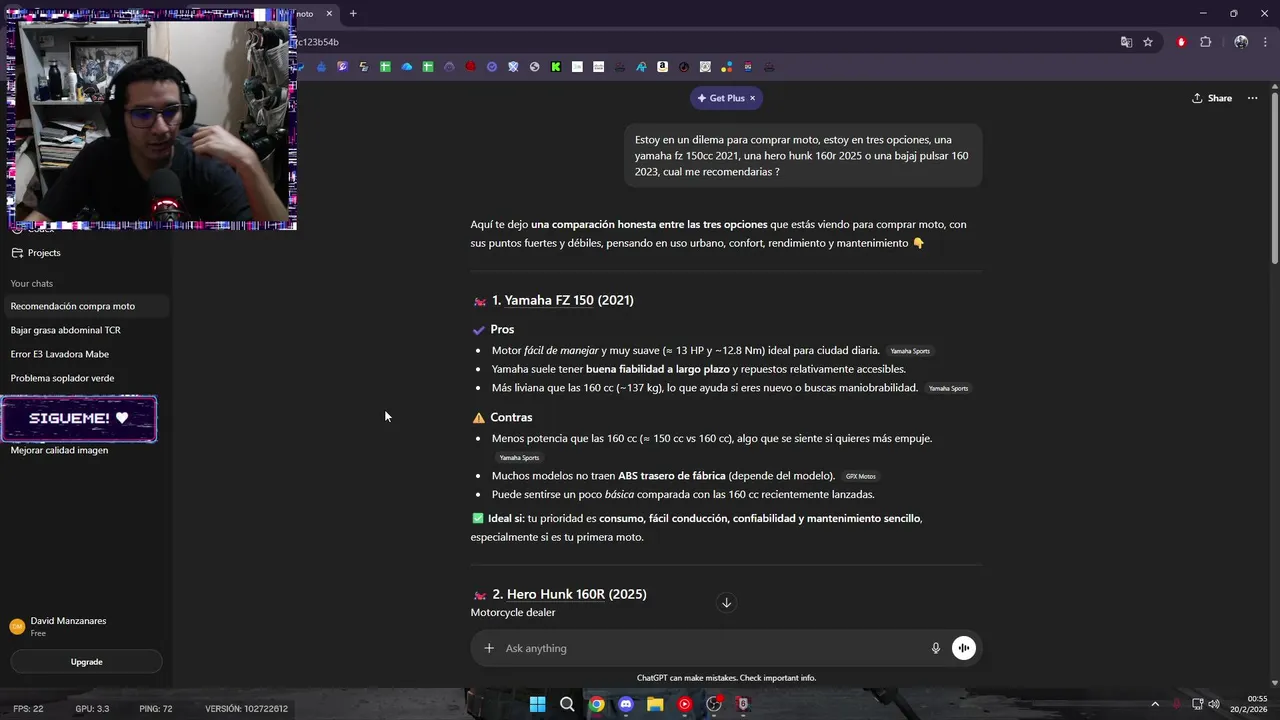
Task: Click the plus attach button in composer
Action: pyautogui.click(x=489, y=648)
